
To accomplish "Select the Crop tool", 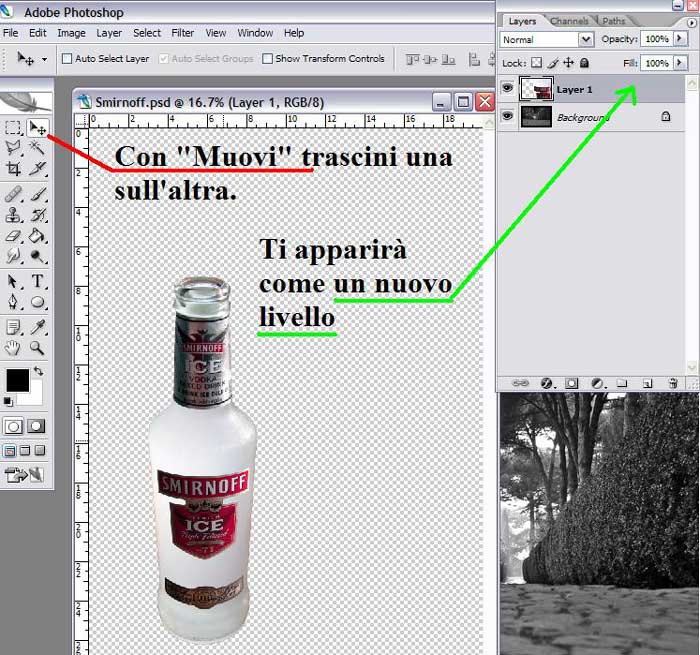I will [13, 168].
